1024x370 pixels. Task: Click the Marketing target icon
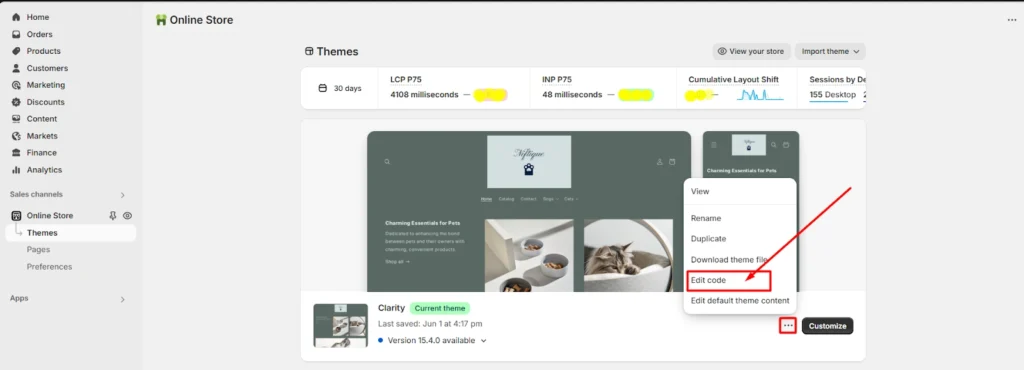point(16,85)
